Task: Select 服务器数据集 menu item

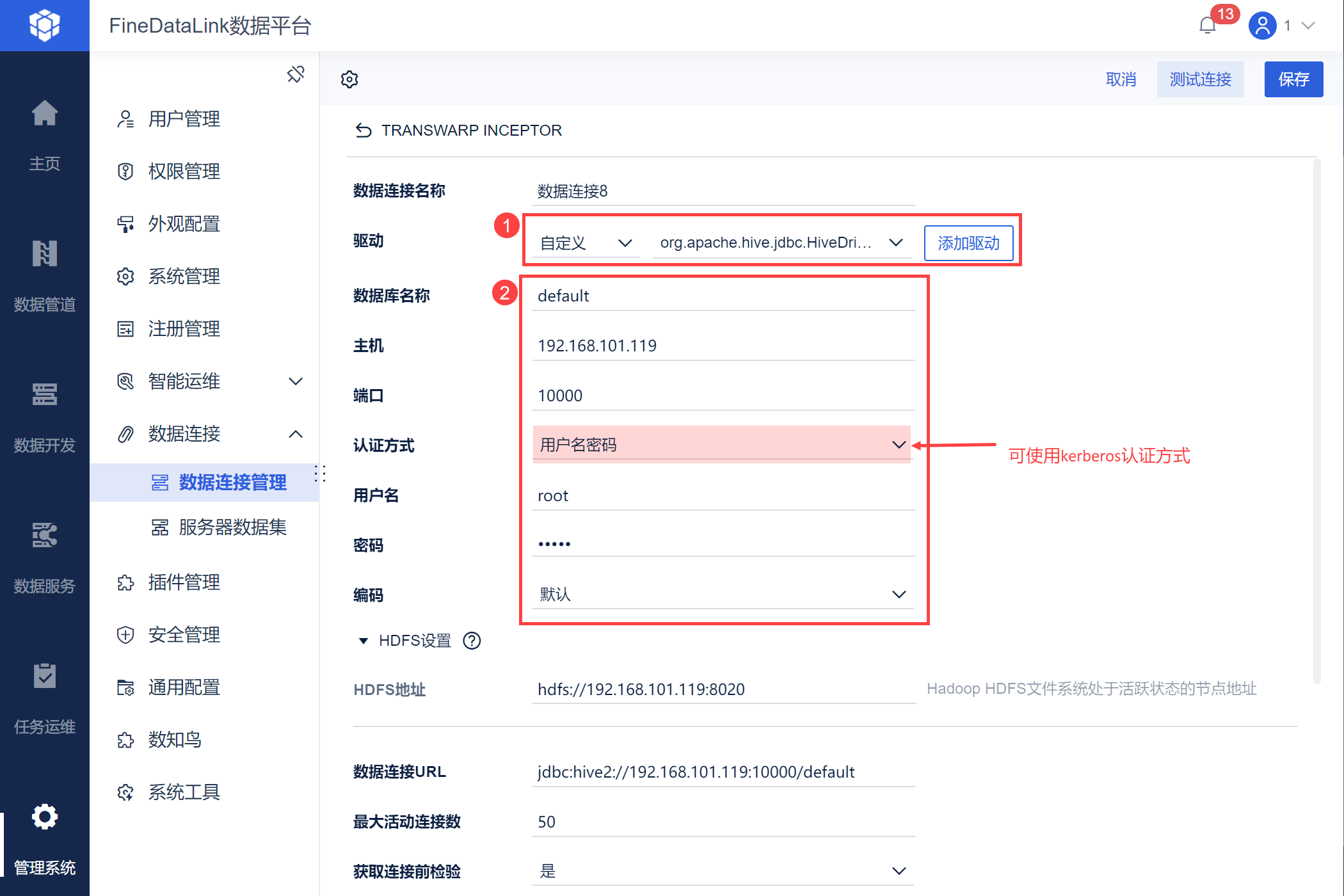Action: pyautogui.click(x=232, y=527)
